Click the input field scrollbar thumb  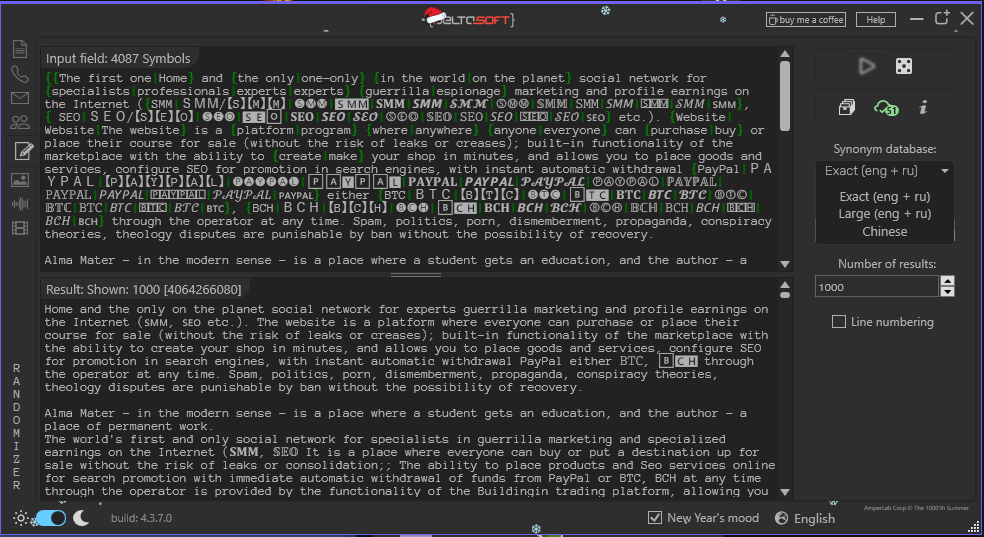[784, 95]
